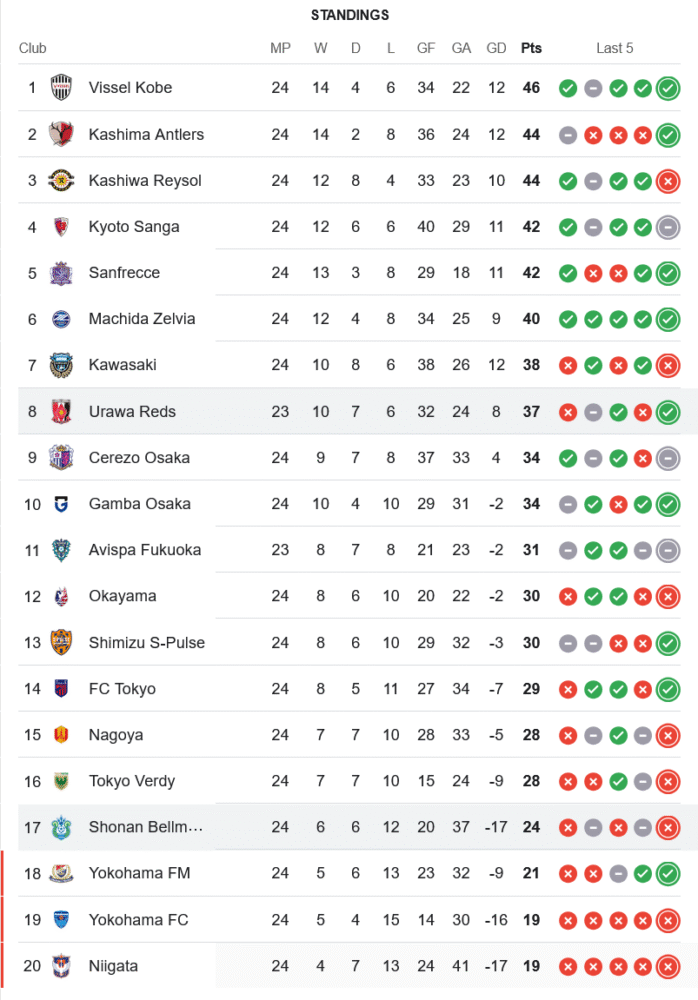Screen dimensions: 698x1000
Task: Click Yokohama FM's most recent win indicator
Action: coord(668,873)
